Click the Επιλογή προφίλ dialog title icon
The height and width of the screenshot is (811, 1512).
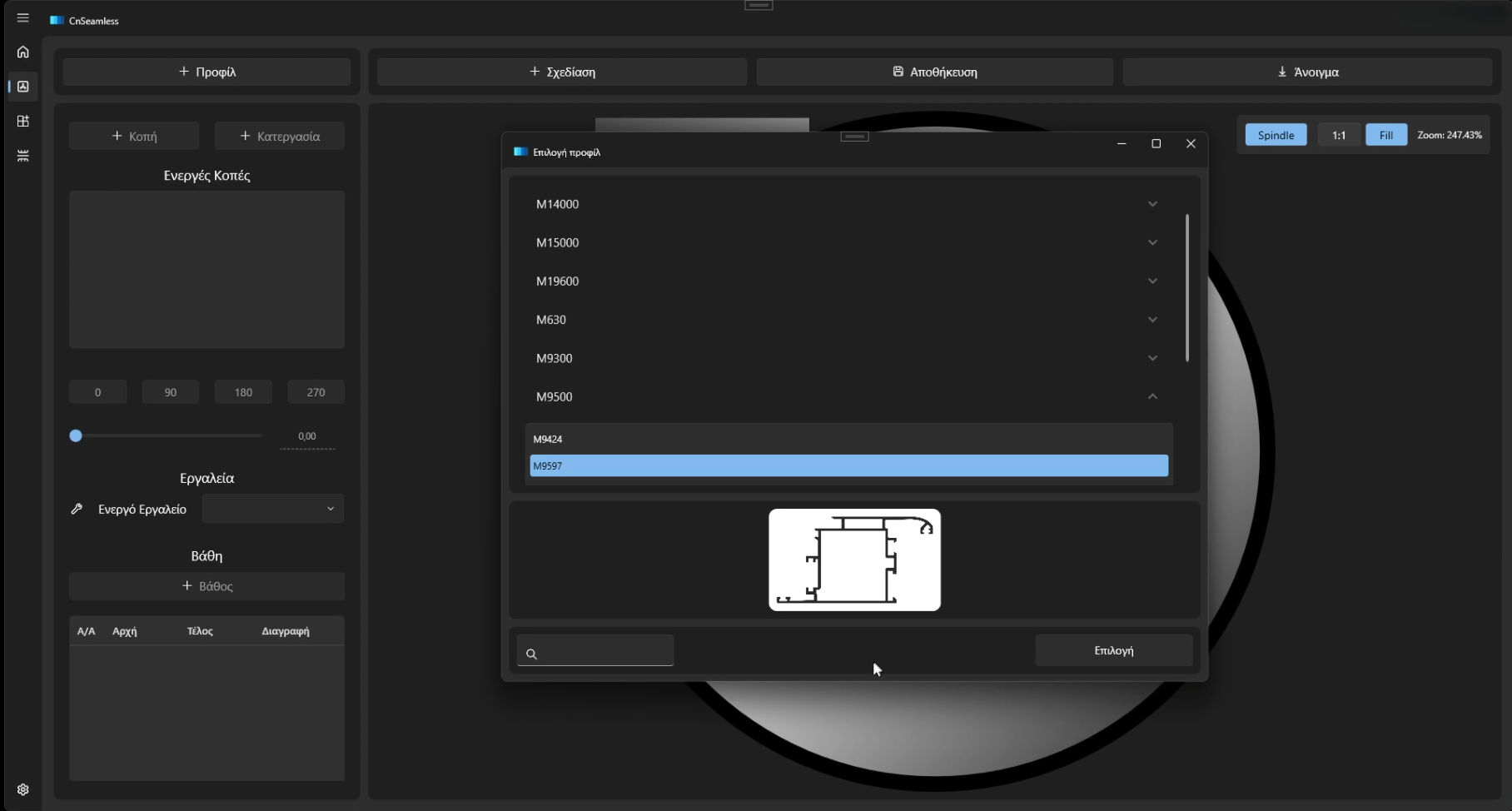point(520,152)
